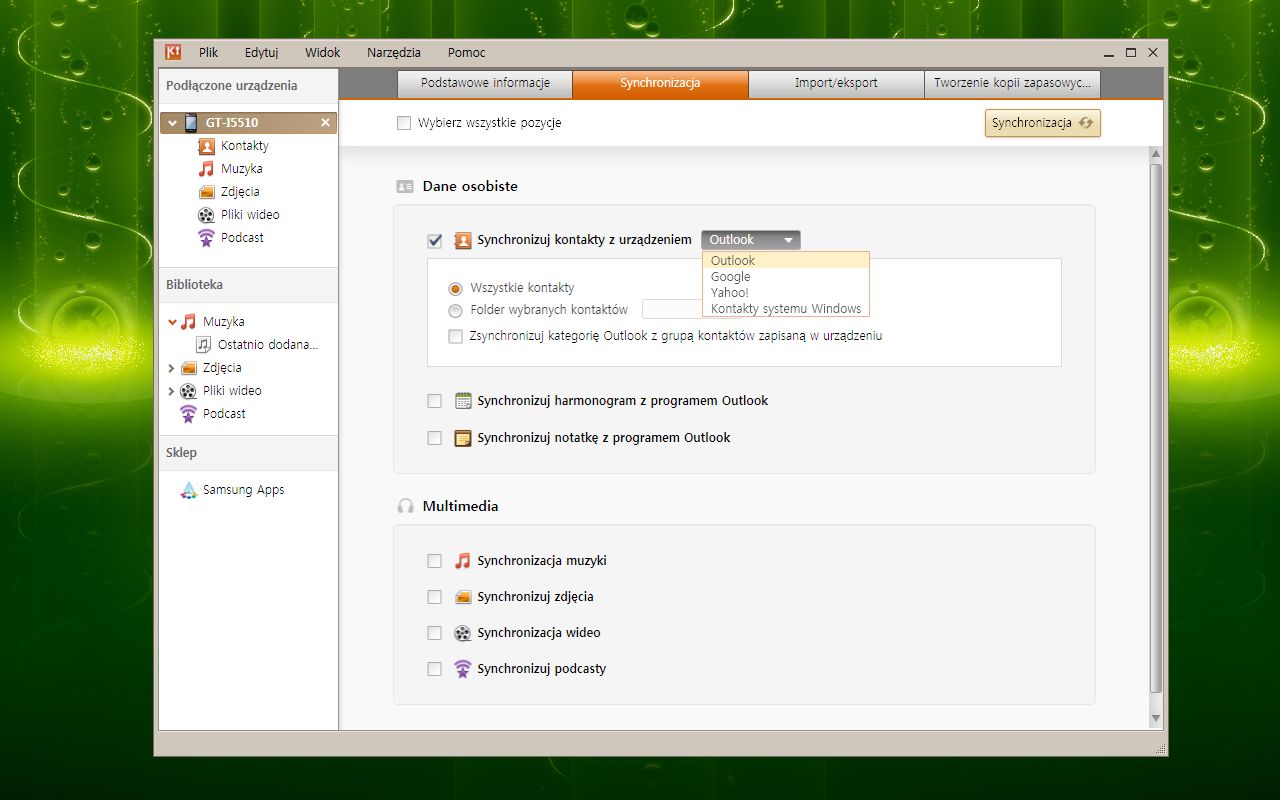The image size is (1280, 800).
Task: Check Synchronizuj harmonogram z programem Outlook
Action: (x=434, y=401)
